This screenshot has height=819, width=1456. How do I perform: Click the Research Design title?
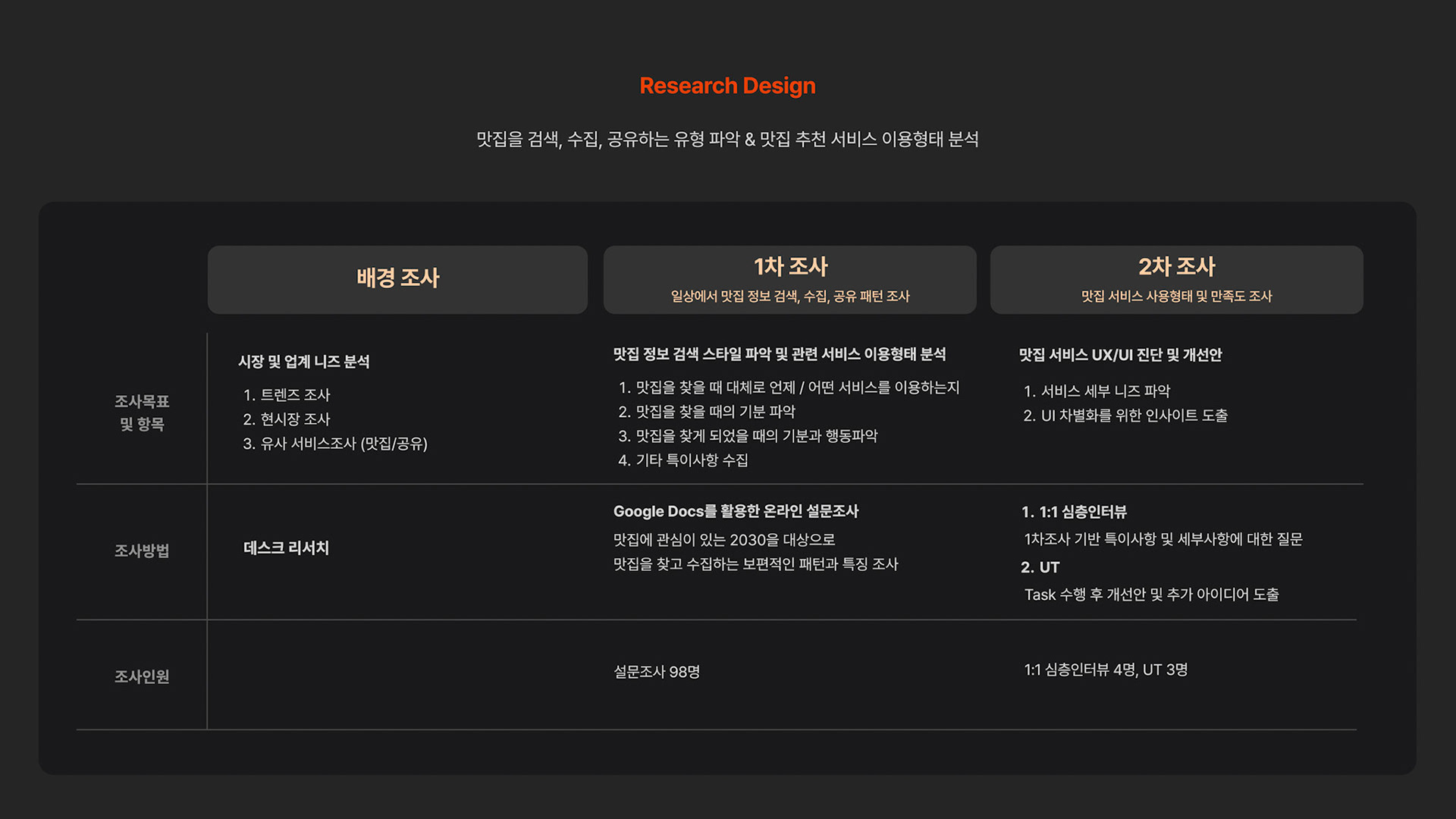[x=727, y=86]
